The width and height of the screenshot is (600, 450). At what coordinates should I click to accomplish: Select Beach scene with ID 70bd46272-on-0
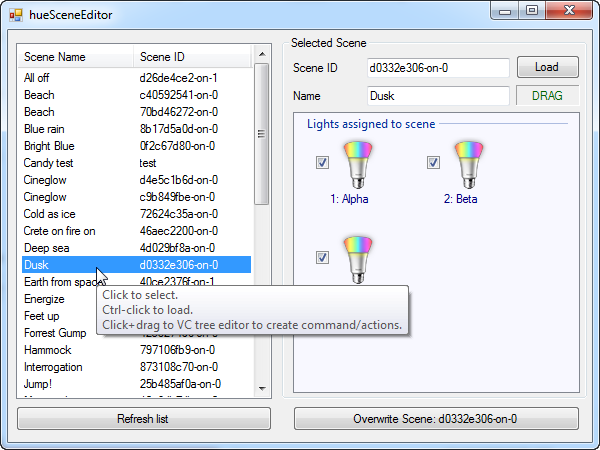136,112
